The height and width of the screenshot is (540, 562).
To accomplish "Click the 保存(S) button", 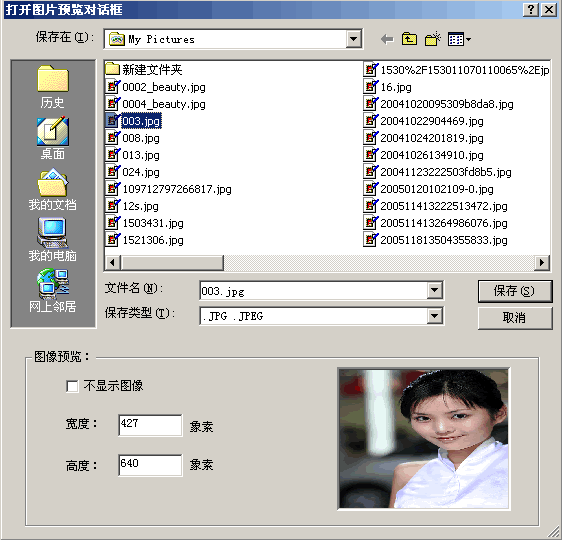I will (x=515, y=291).
